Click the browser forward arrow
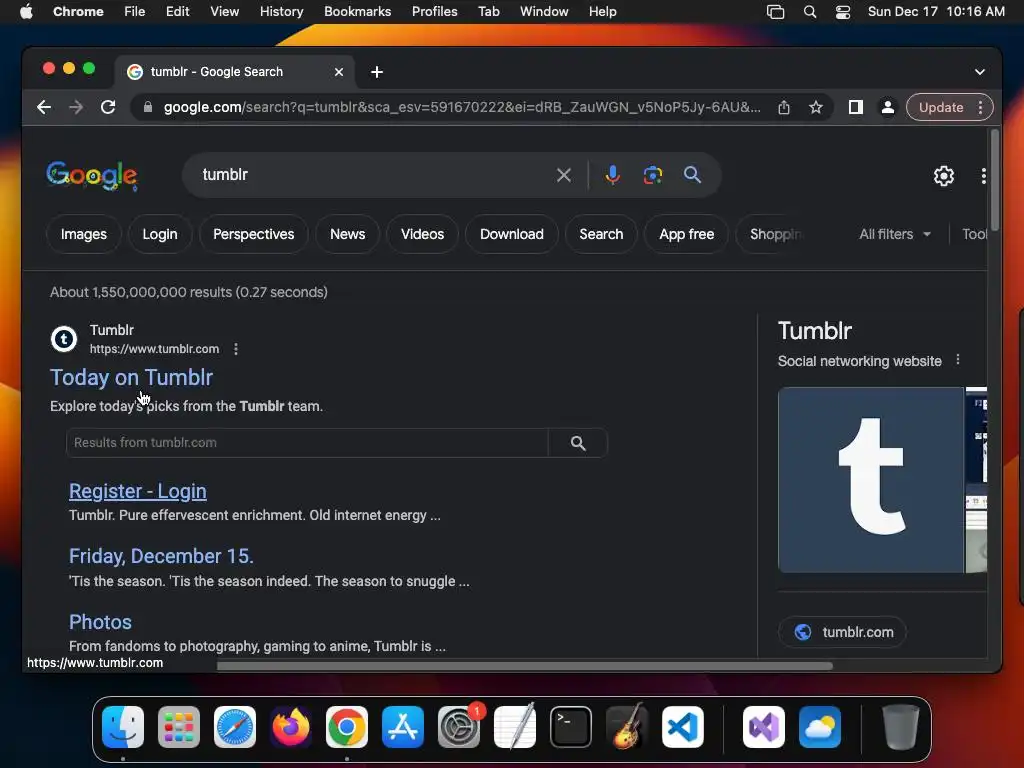This screenshot has height=768, width=1024. pyautogui.click(x=76, y=107)
